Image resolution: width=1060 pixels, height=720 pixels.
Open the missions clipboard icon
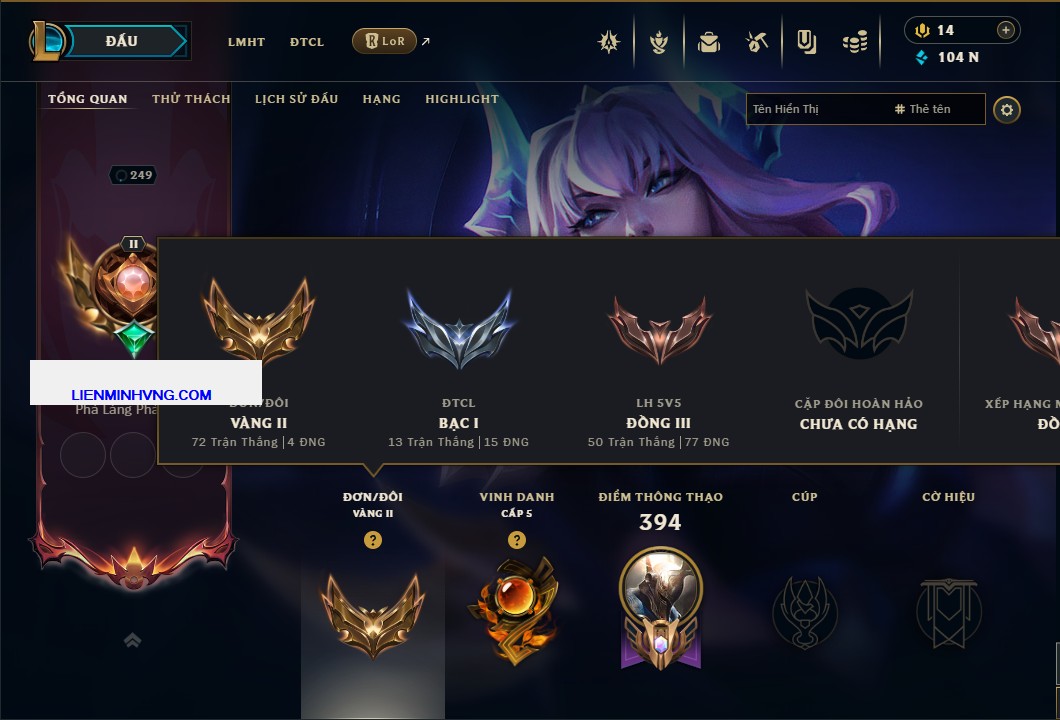pyautogui.click(x=806, y=43)
